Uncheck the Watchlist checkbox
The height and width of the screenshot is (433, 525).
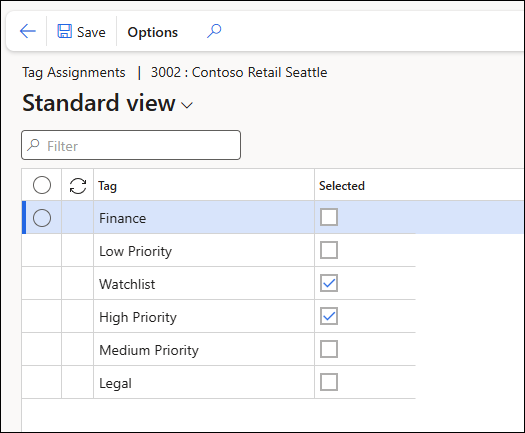pos(329,283)
